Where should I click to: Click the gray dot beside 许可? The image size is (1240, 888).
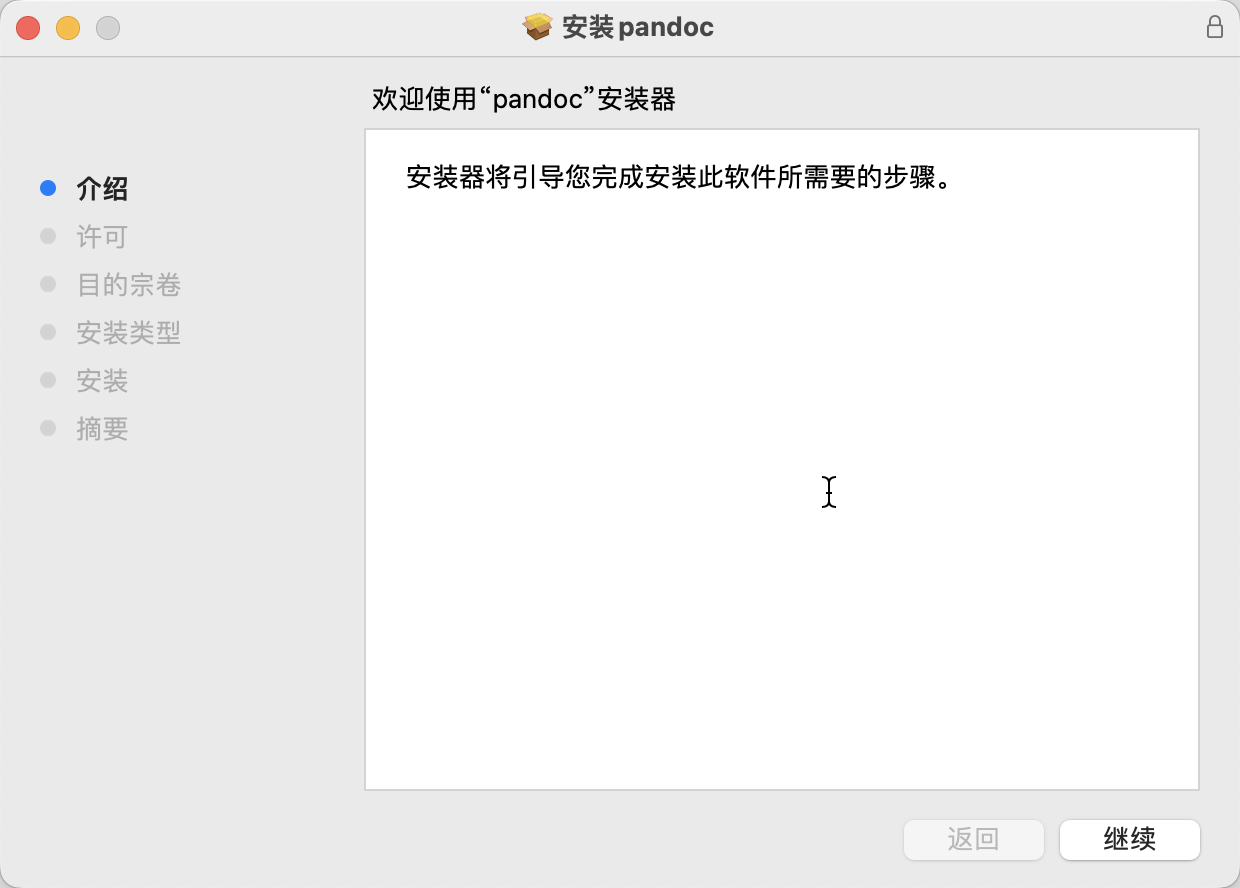(48, 236)
